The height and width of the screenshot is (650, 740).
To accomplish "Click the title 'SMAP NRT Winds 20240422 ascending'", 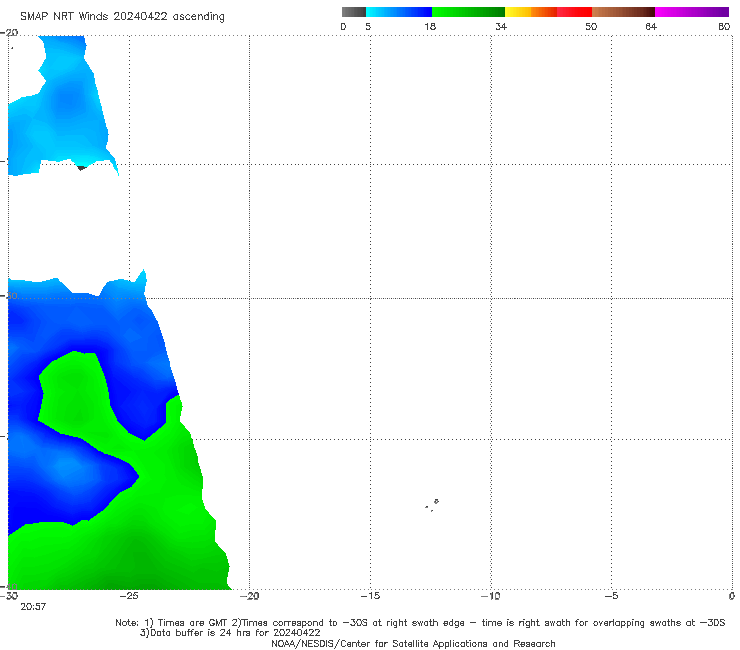I will click(x=122, y=17).
